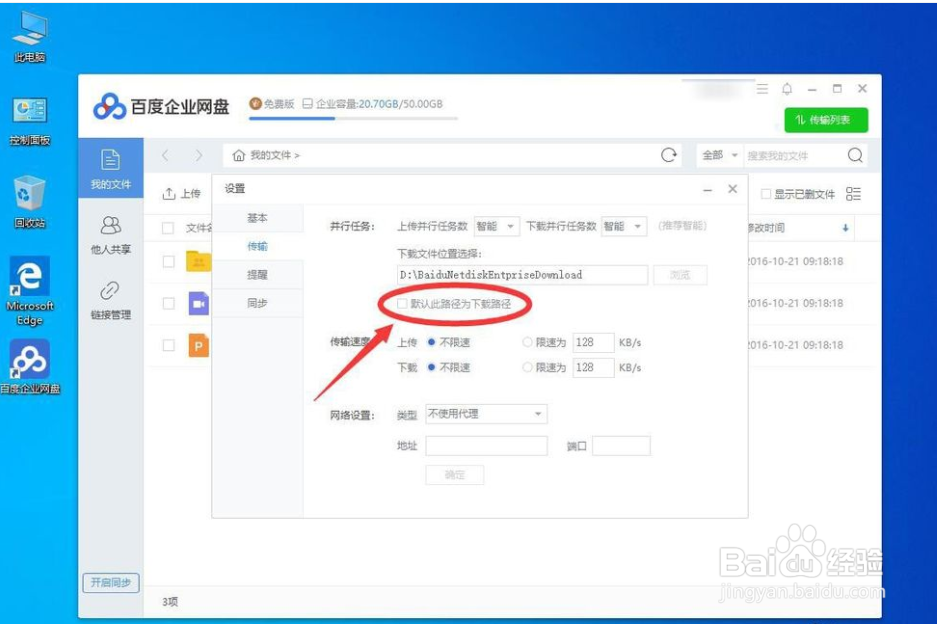
Task: Confirm settings with the 确定 button
Action: pyautogui.click(x=455, y=475)
